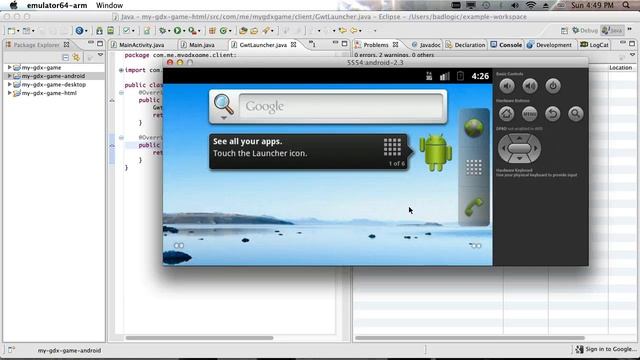Open the Eclipse New file toolbar icon

(11, 31)
